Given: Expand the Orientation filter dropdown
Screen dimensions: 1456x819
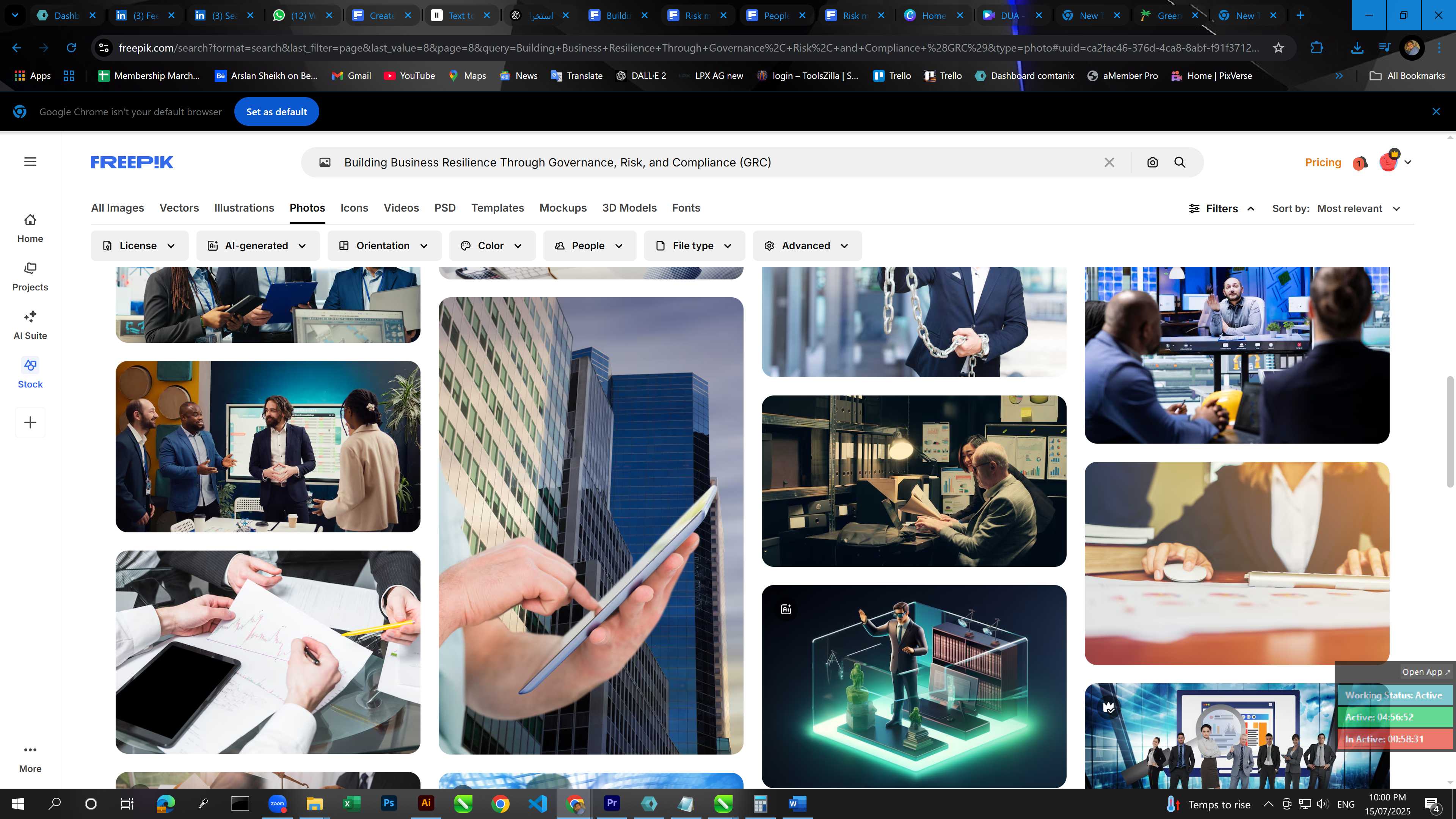Looking at the screenshot, I should (x=384, y=246).
